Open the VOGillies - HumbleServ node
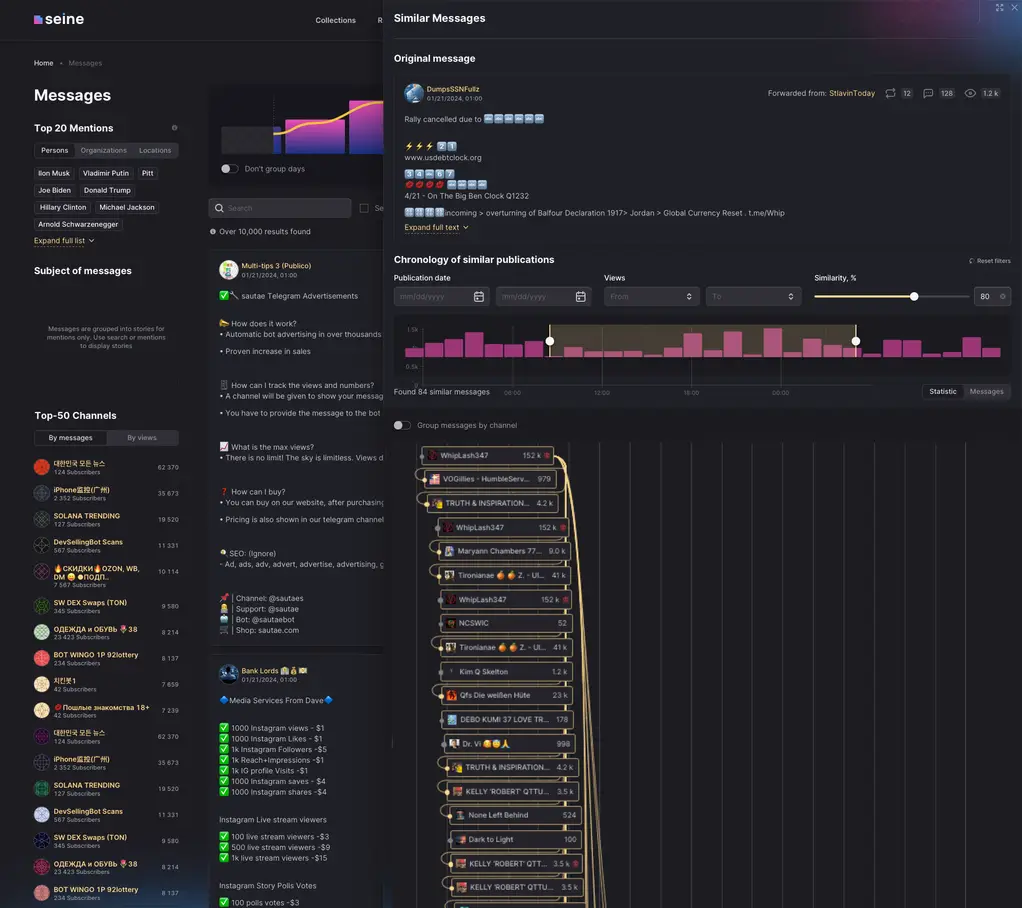The image size is (1022, 908). point(490,479)
